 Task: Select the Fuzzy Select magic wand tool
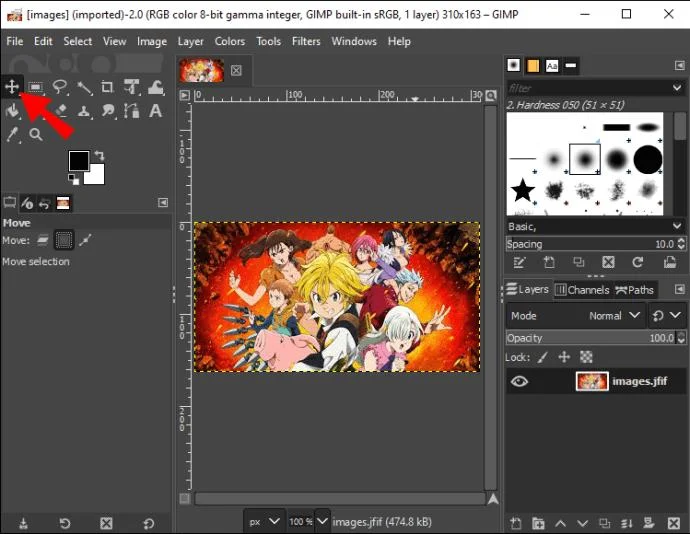[84, 87]
